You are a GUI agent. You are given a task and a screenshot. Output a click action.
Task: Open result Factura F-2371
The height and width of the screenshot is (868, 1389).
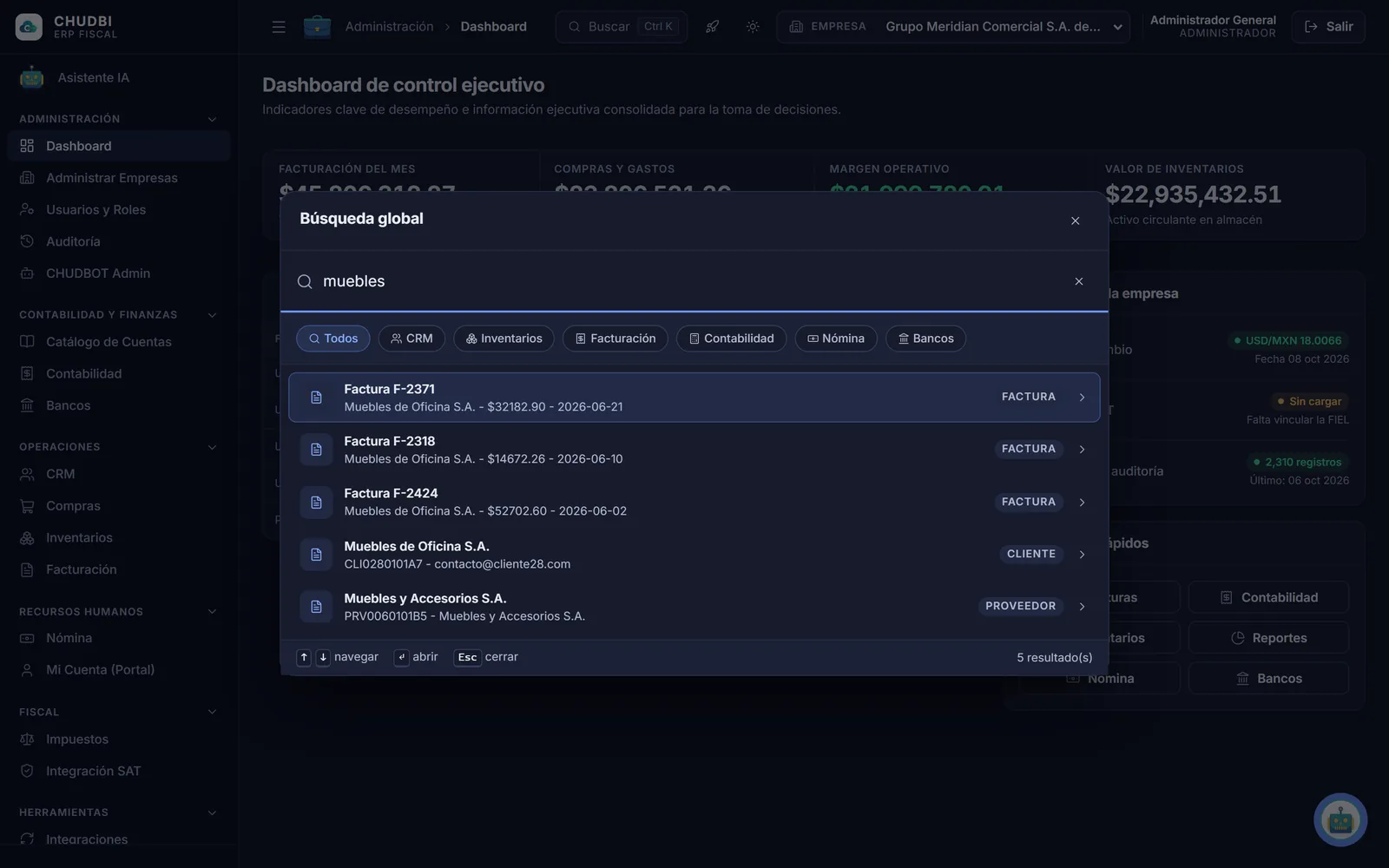coord(694,398)
